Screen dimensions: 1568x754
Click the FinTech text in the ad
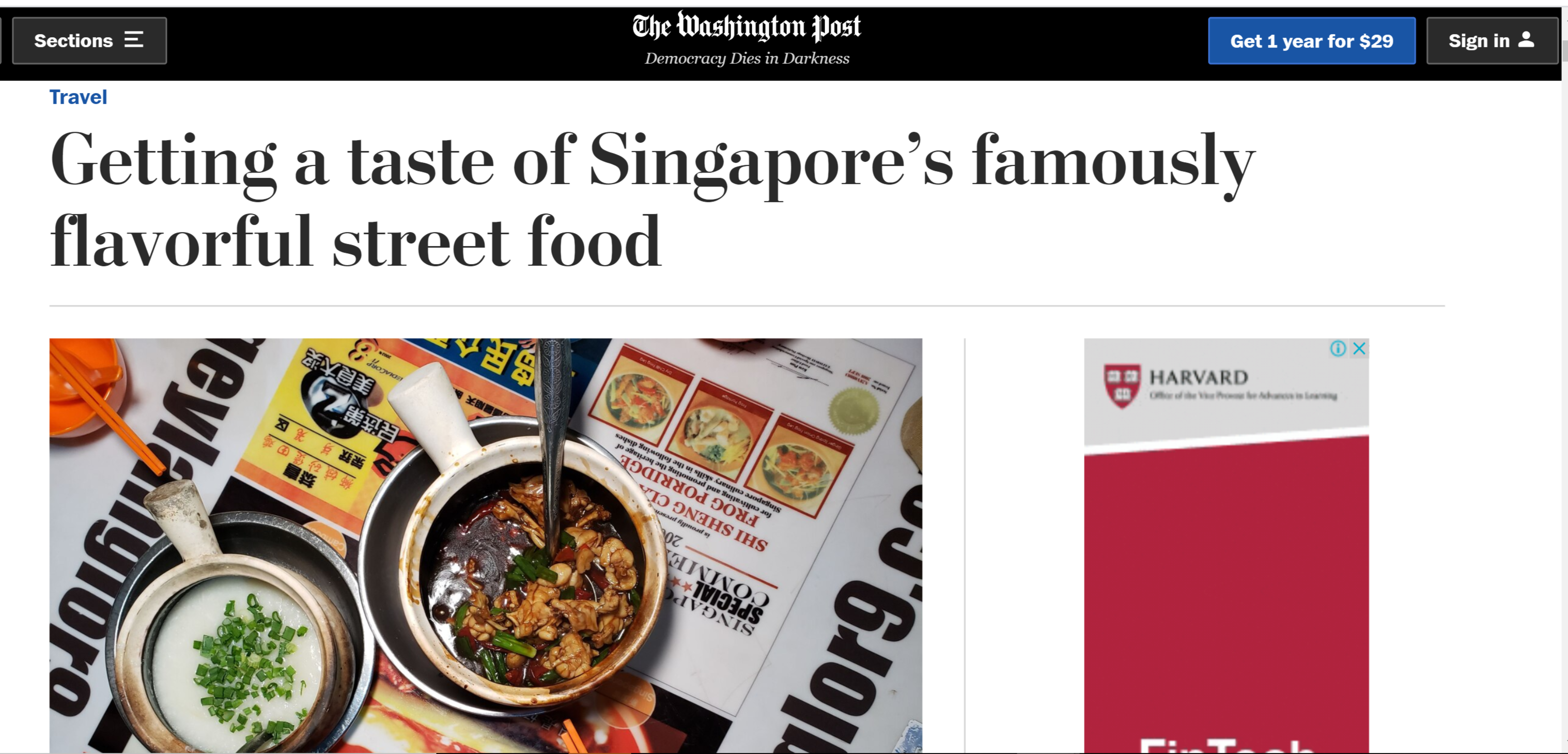(x=1226, y=746)
